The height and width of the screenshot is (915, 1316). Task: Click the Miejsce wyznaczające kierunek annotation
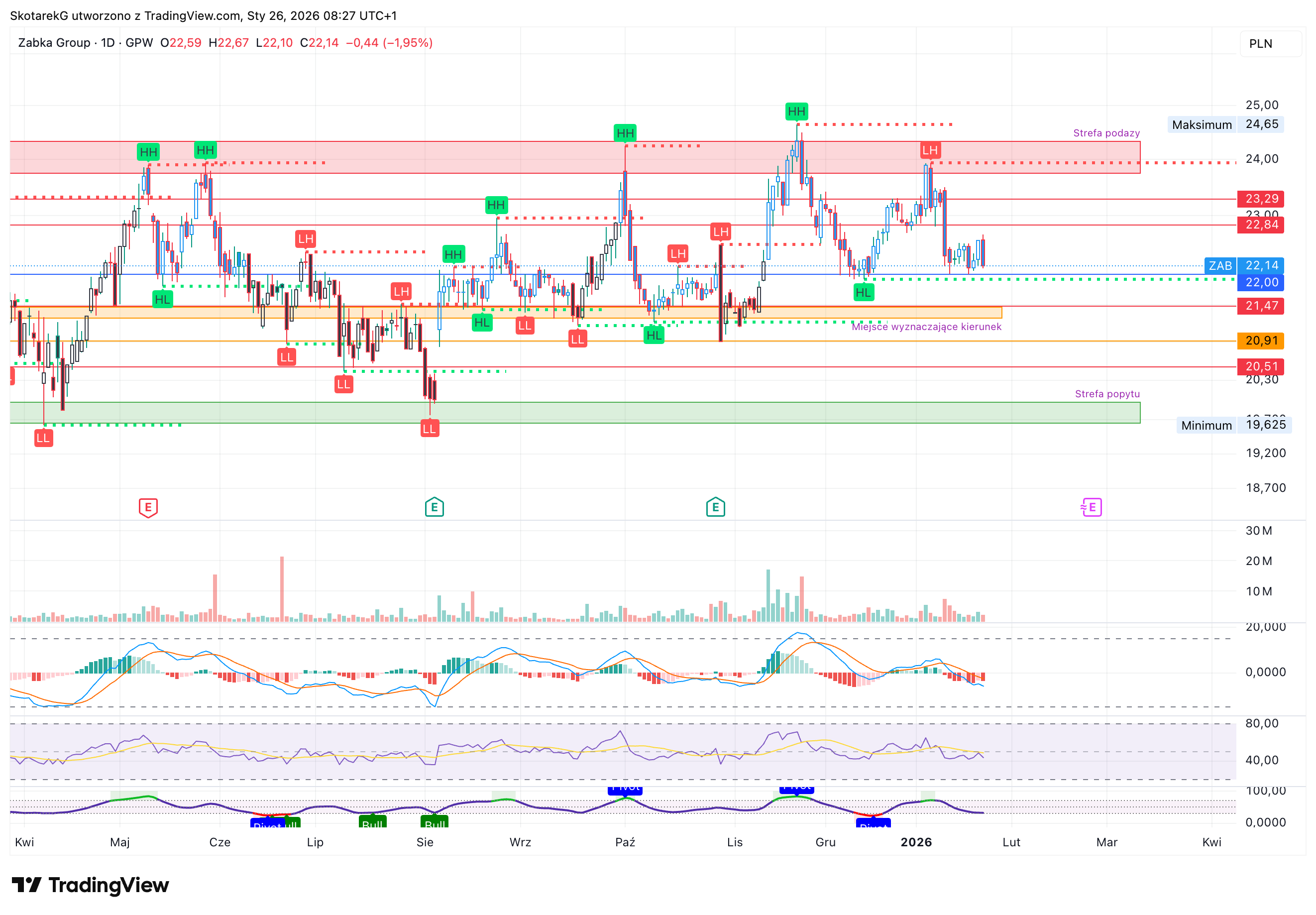tap(926, 327)
